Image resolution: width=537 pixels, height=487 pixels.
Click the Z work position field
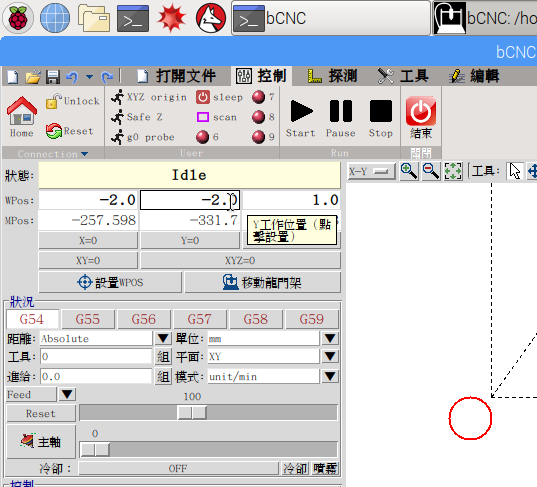[291, 200]
